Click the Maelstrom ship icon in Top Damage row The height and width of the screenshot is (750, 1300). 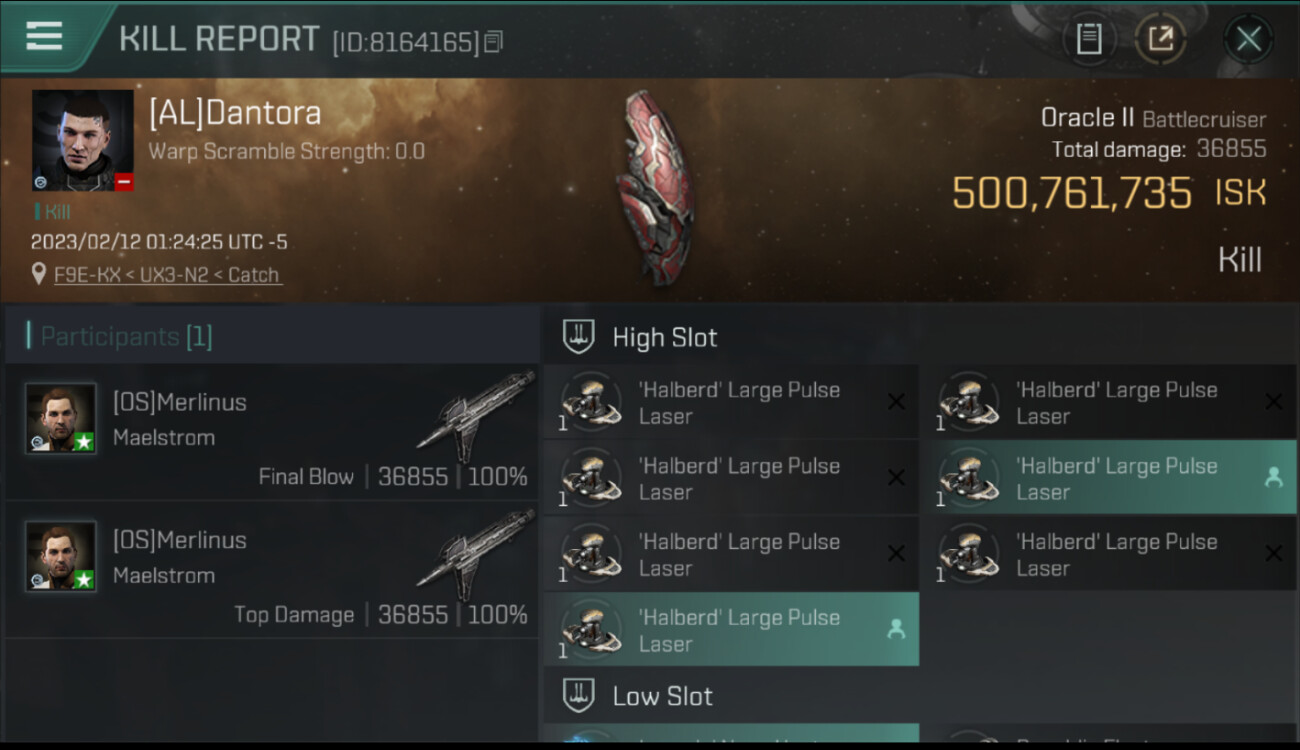coord(476,554)
